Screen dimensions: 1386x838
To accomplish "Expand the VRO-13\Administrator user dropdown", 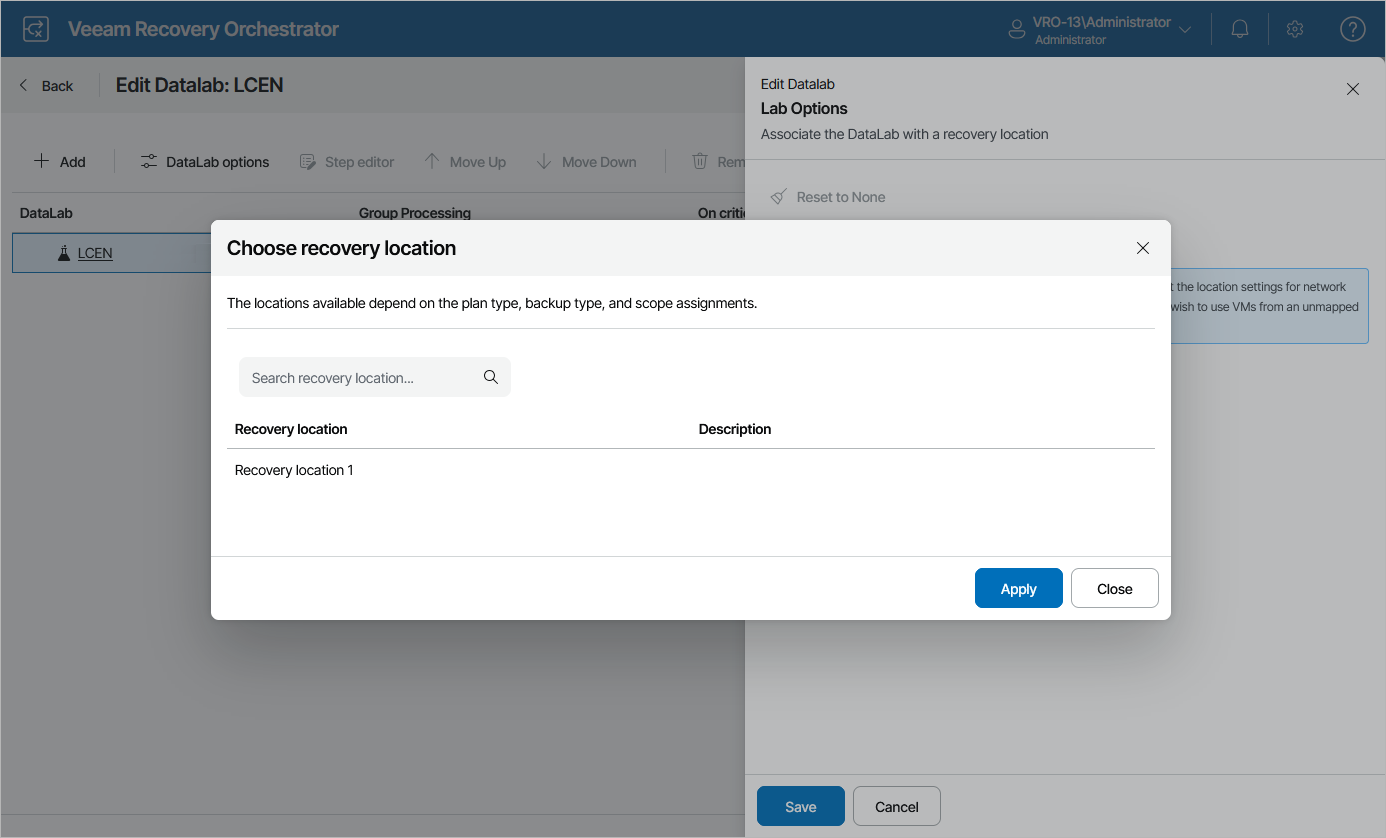I will pyautogui.click(x=1185, y=30).
